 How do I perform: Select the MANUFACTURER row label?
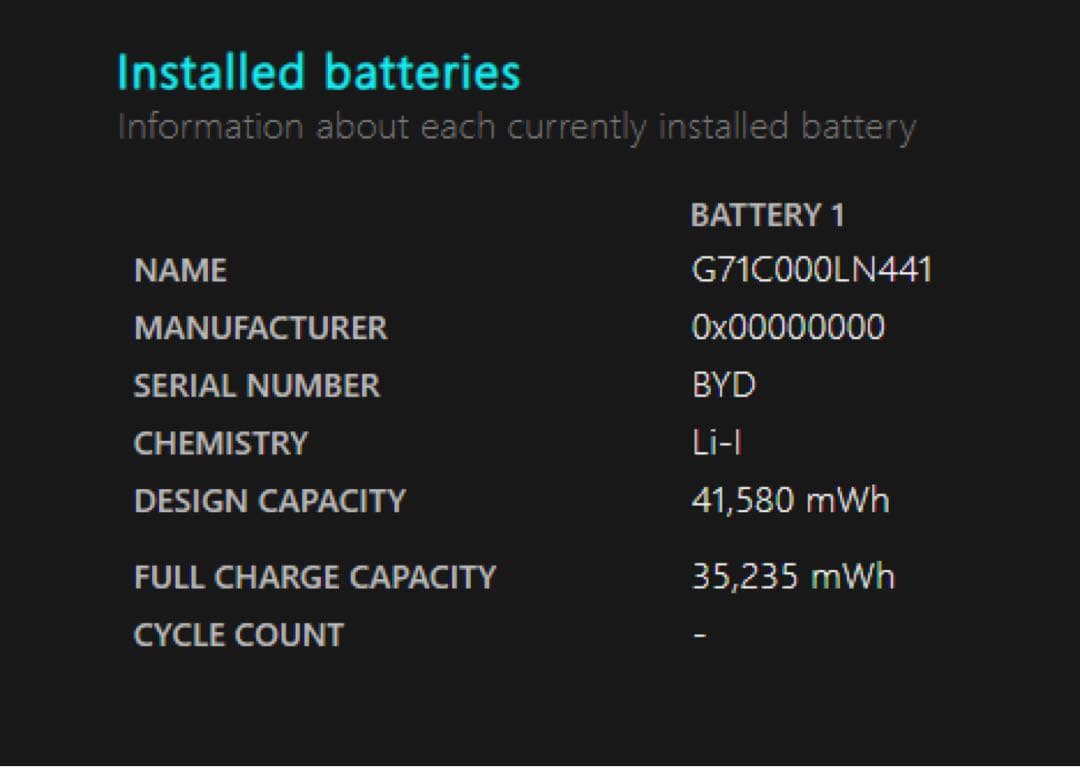click(x=260, y=328)
